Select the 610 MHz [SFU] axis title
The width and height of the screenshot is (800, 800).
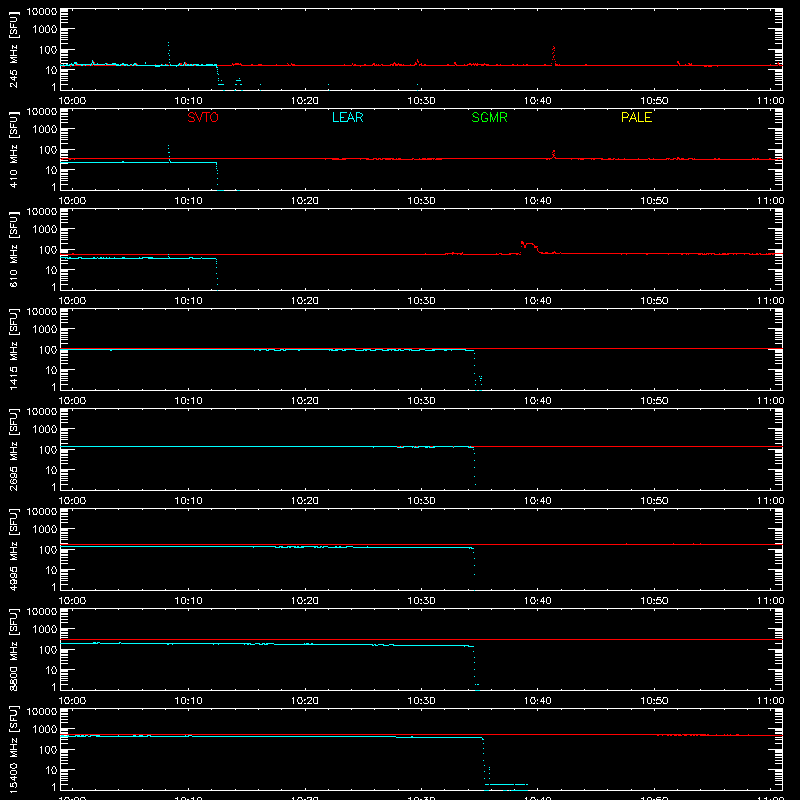click(x=14, y=249)
